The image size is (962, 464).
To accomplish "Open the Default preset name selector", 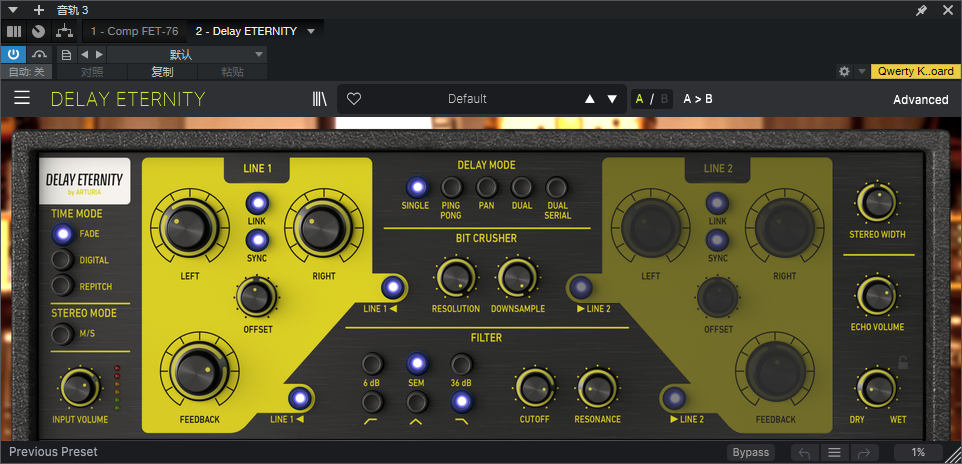I will [467, 99].
